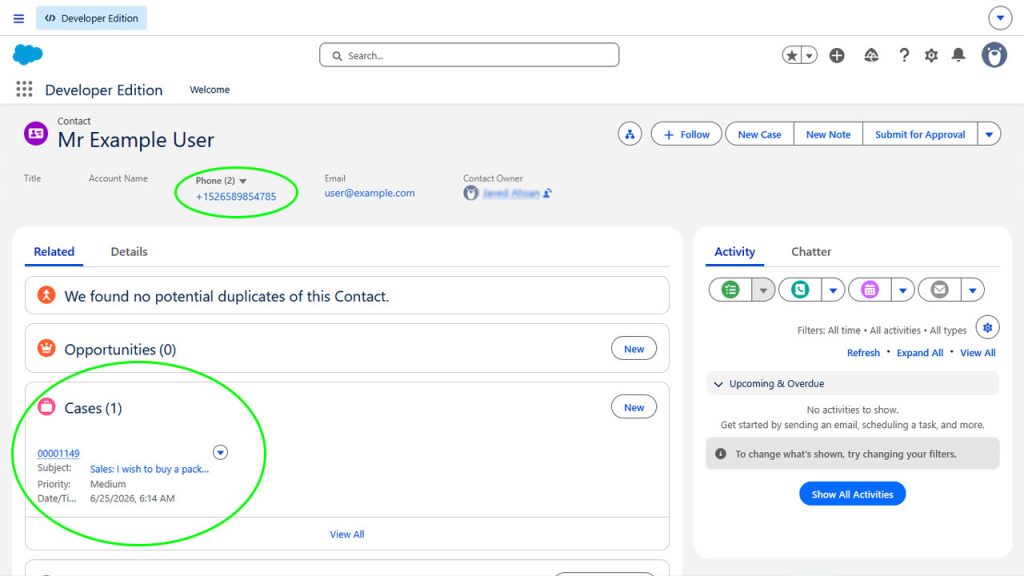Click View All in activity timeline
Image resolution: width=1024 pixels, height=576 pixels.
pos(978,353)
